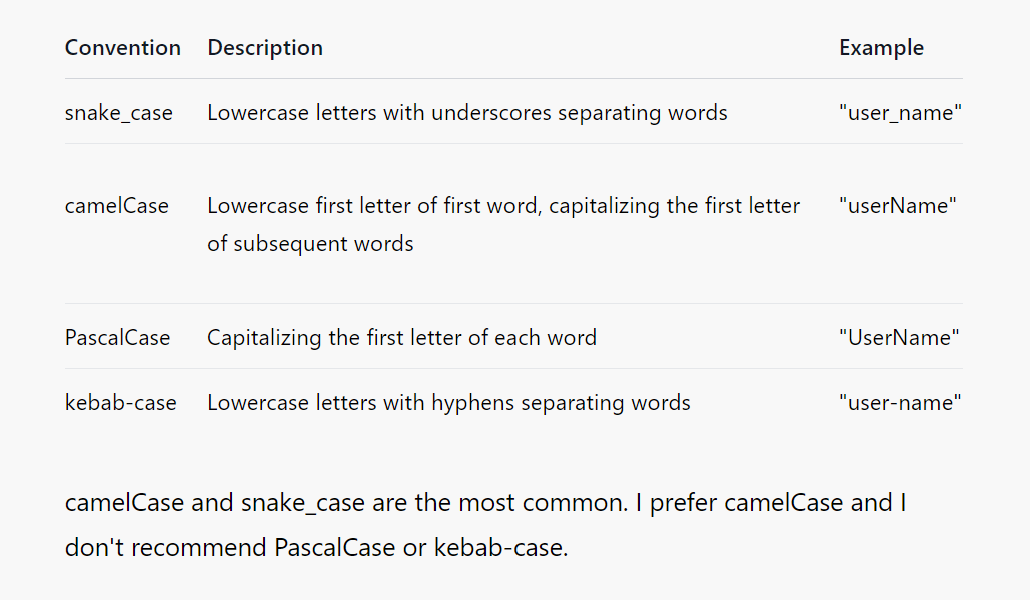Click the Convention column header

[122, 47]
